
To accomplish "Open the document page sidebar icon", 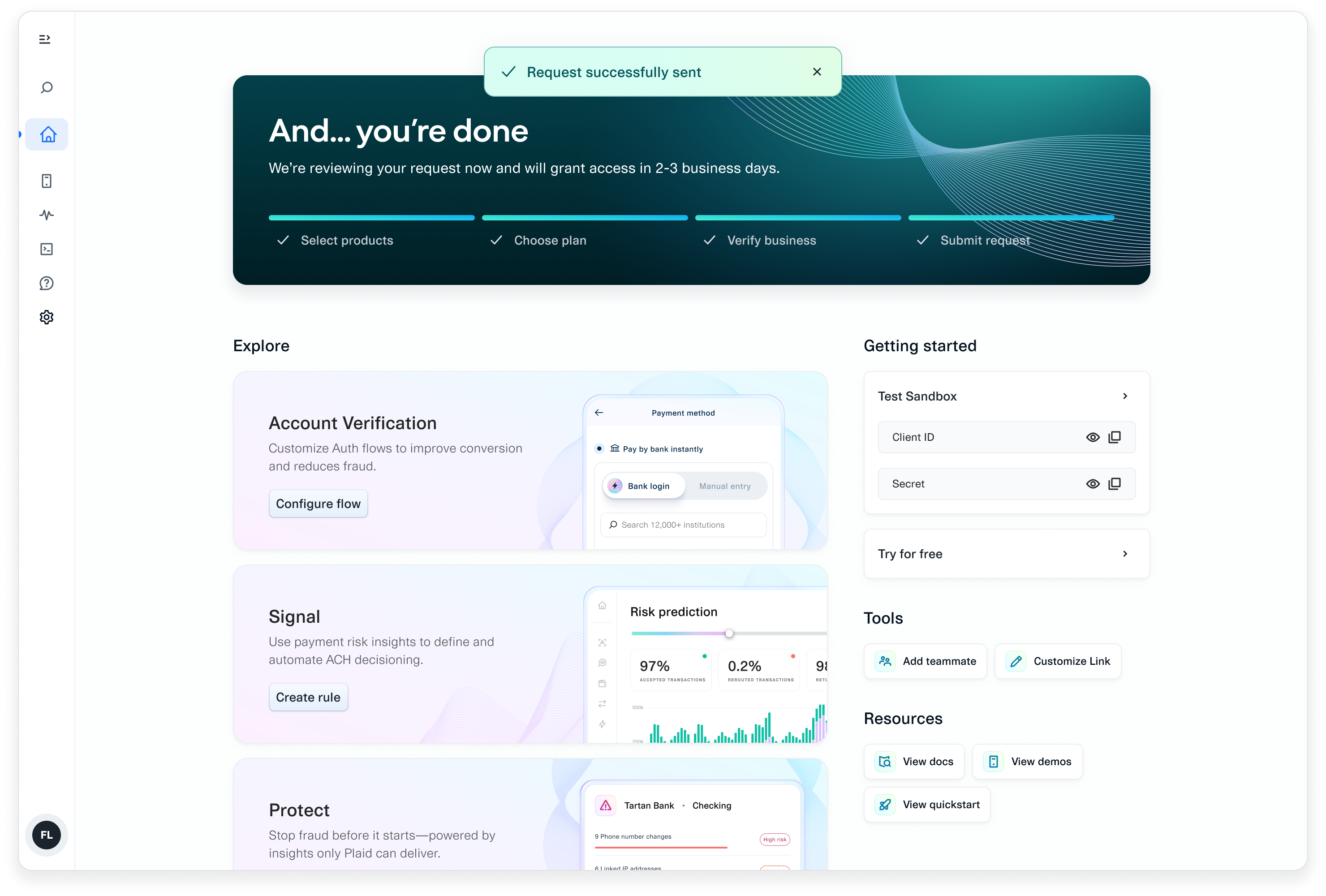I will pos(47,181).
